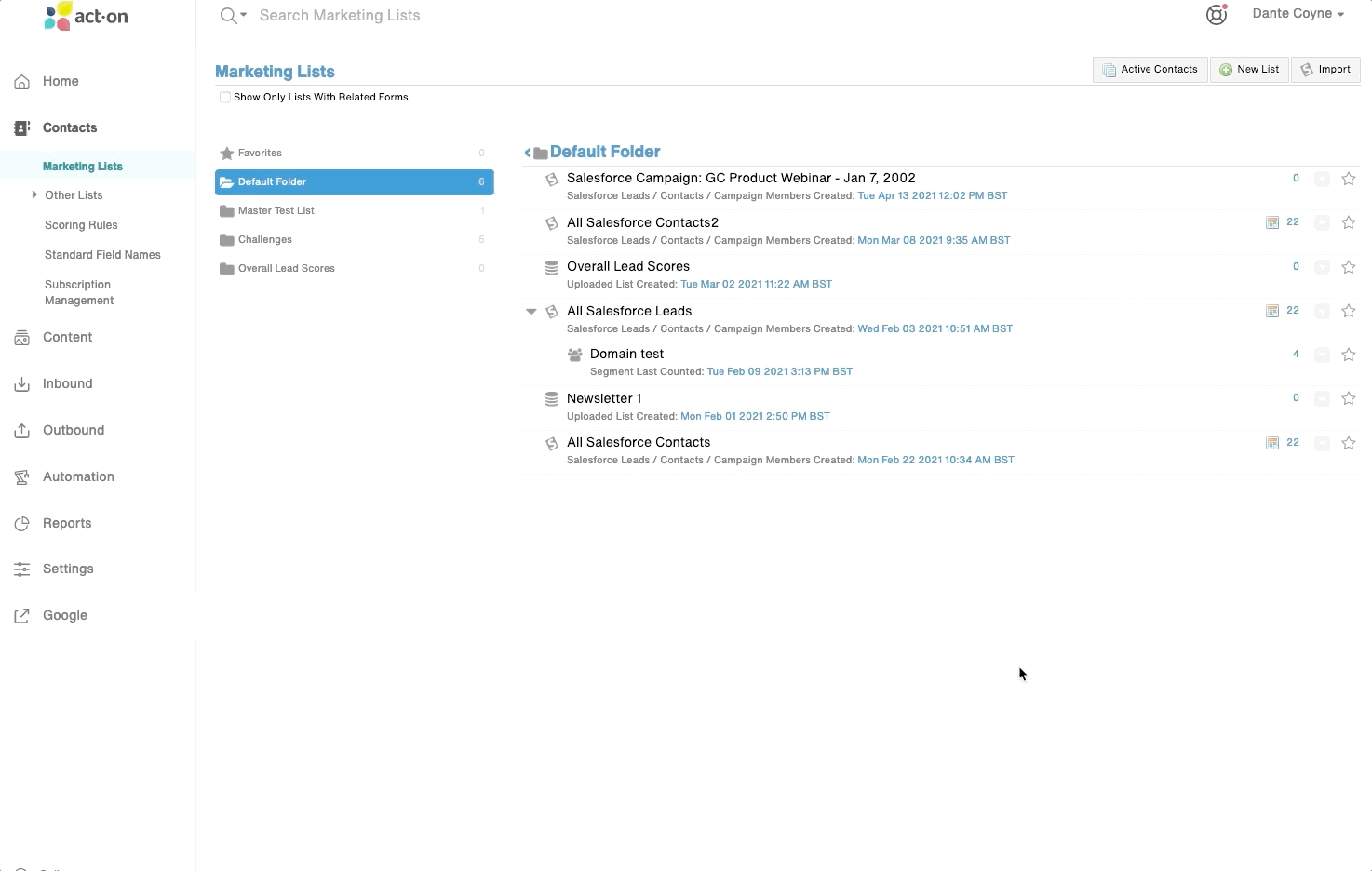Click the Outbound upload icon
Viewport: 1372px width, 871px height.
pyautogui.click(x=22, y=431)
